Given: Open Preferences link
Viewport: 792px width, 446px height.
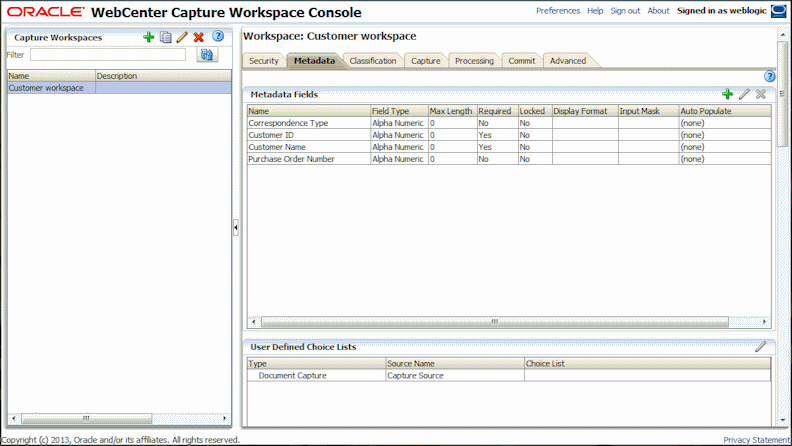Looking at the screenshot, I should click(x=558, y=11).
